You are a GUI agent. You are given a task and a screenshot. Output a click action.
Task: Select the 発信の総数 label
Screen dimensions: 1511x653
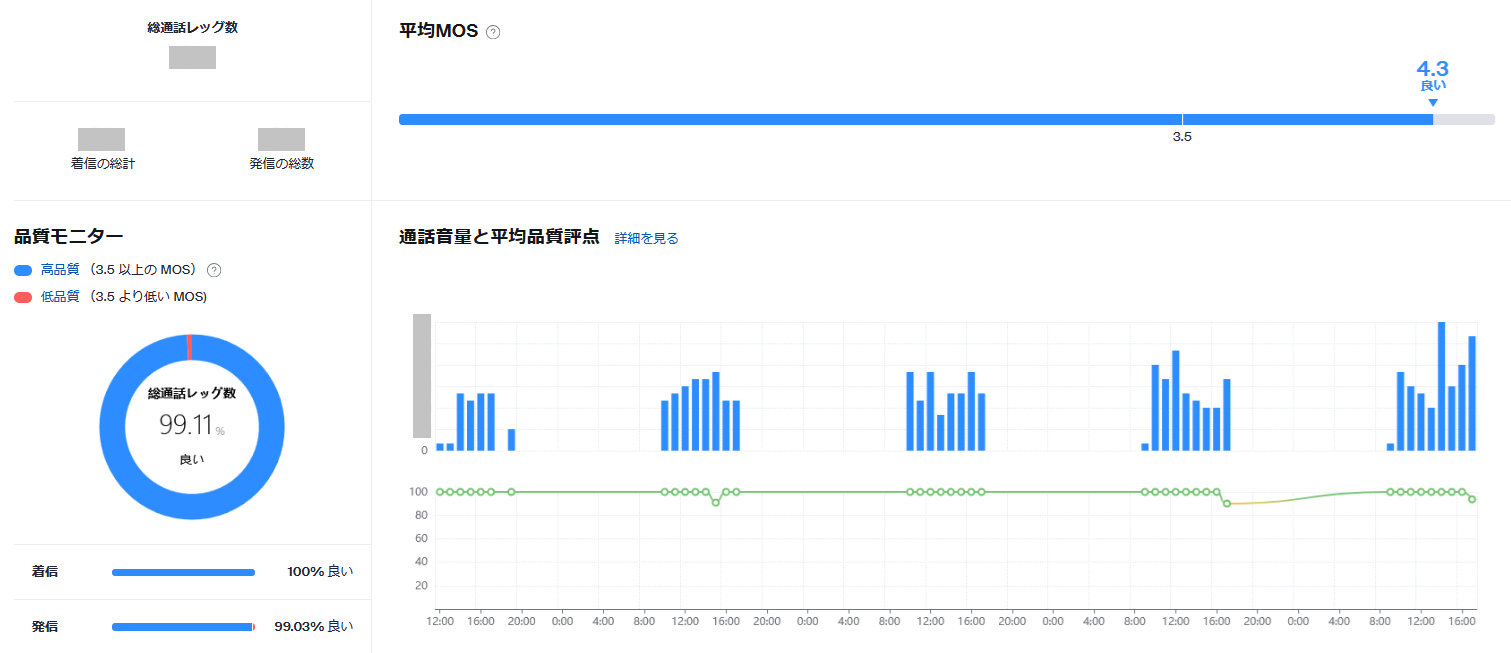281,163
